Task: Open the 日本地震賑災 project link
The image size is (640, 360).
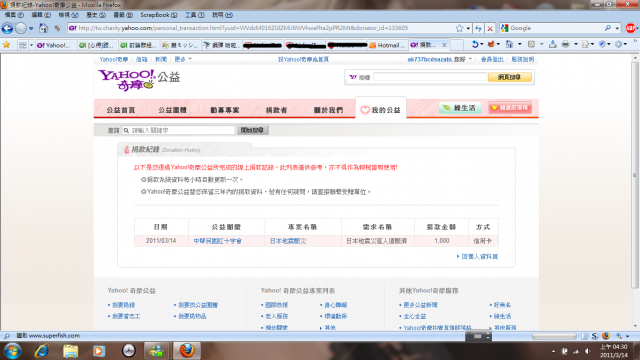Action: pos(288,241)
